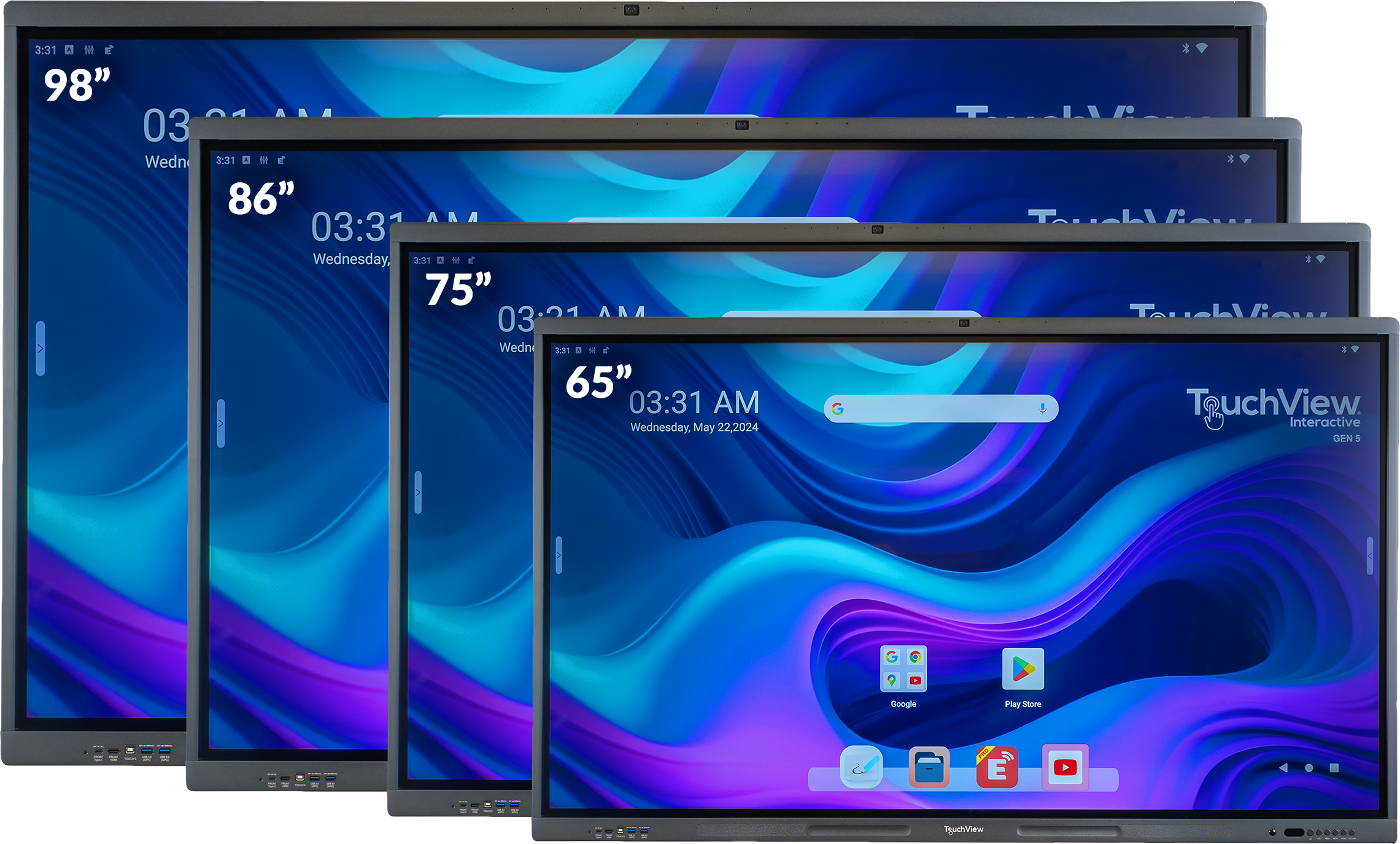Click the Bluetooth icon in 75" status bar
The image size is (1400, 844).
(x=1308, y=260)
